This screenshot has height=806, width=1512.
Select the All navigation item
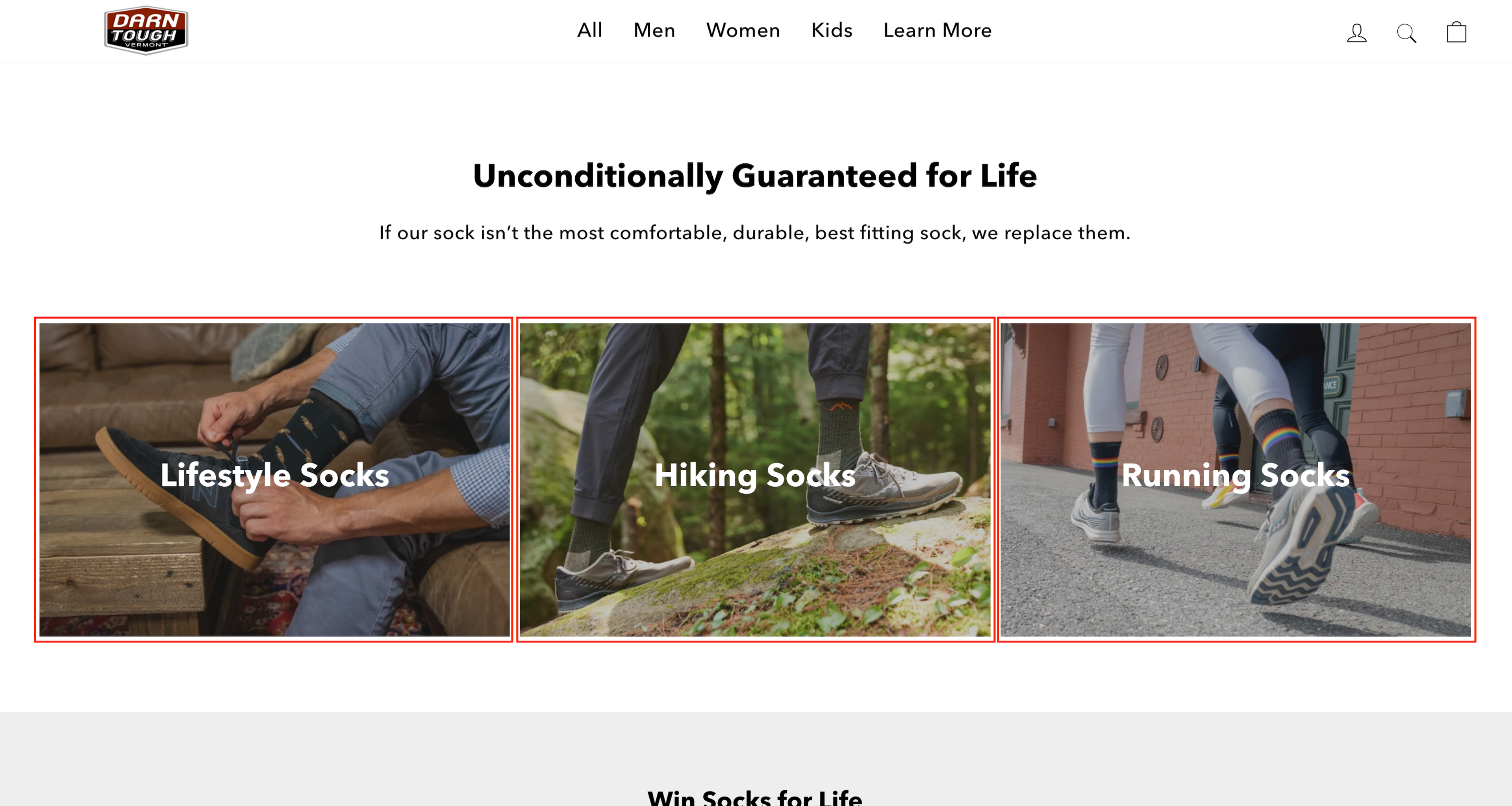point(589,31)
